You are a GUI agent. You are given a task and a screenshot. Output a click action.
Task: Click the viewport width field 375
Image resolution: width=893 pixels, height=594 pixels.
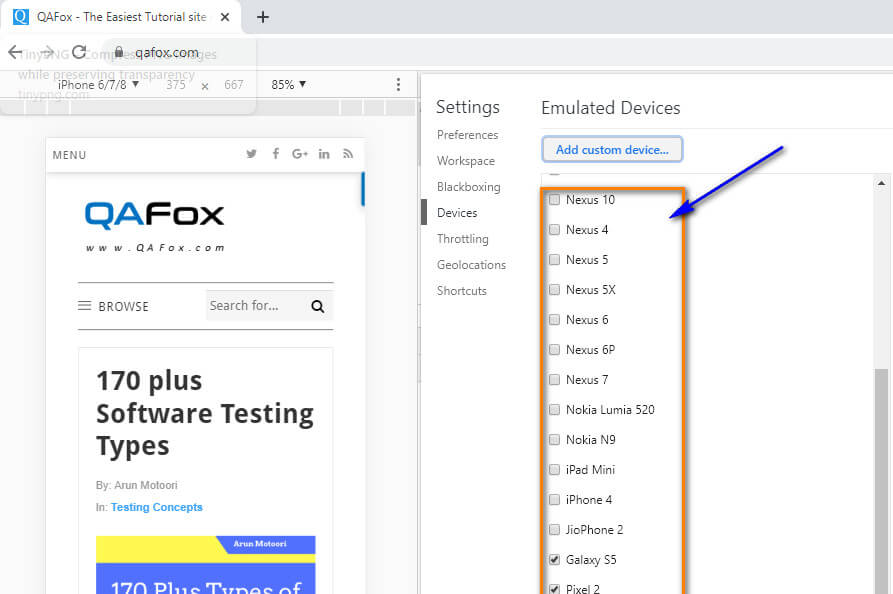[176, 85]
